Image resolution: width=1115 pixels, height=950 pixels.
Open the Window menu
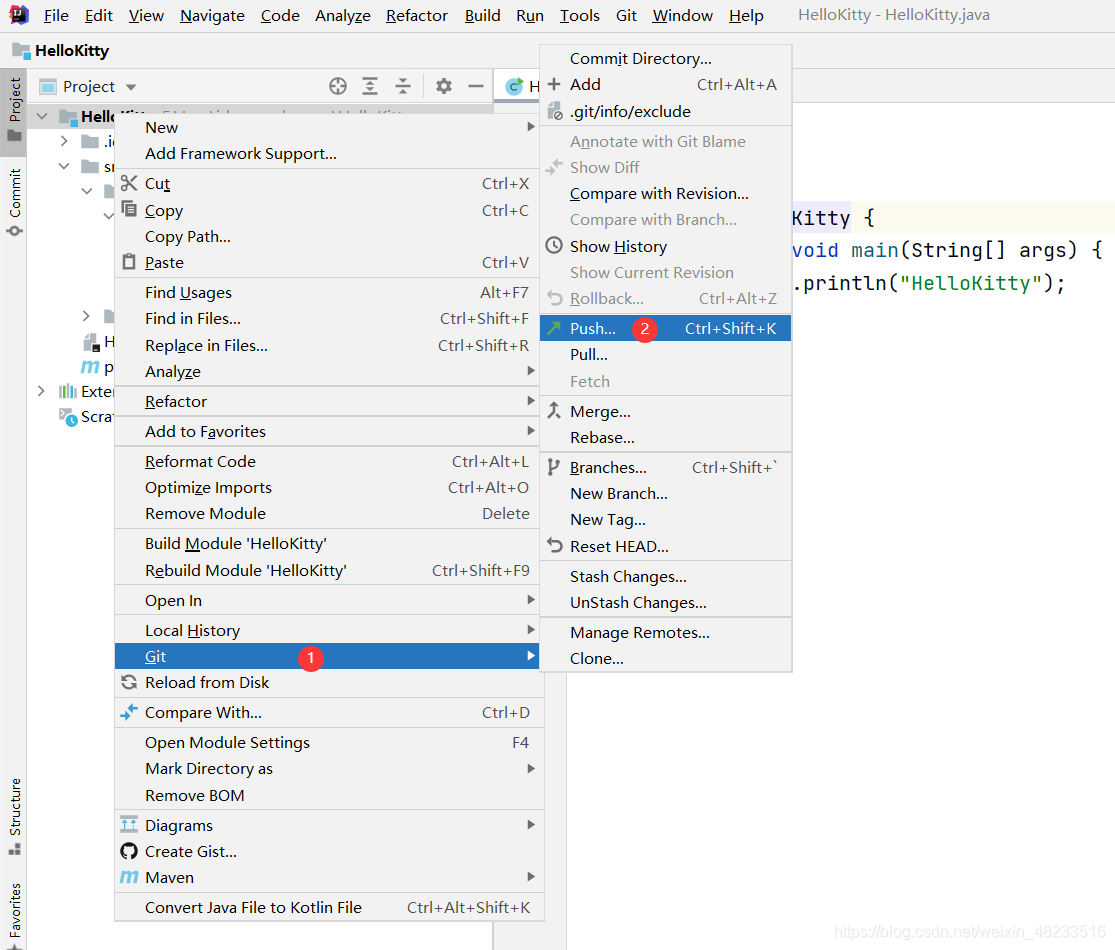[683, 16]
